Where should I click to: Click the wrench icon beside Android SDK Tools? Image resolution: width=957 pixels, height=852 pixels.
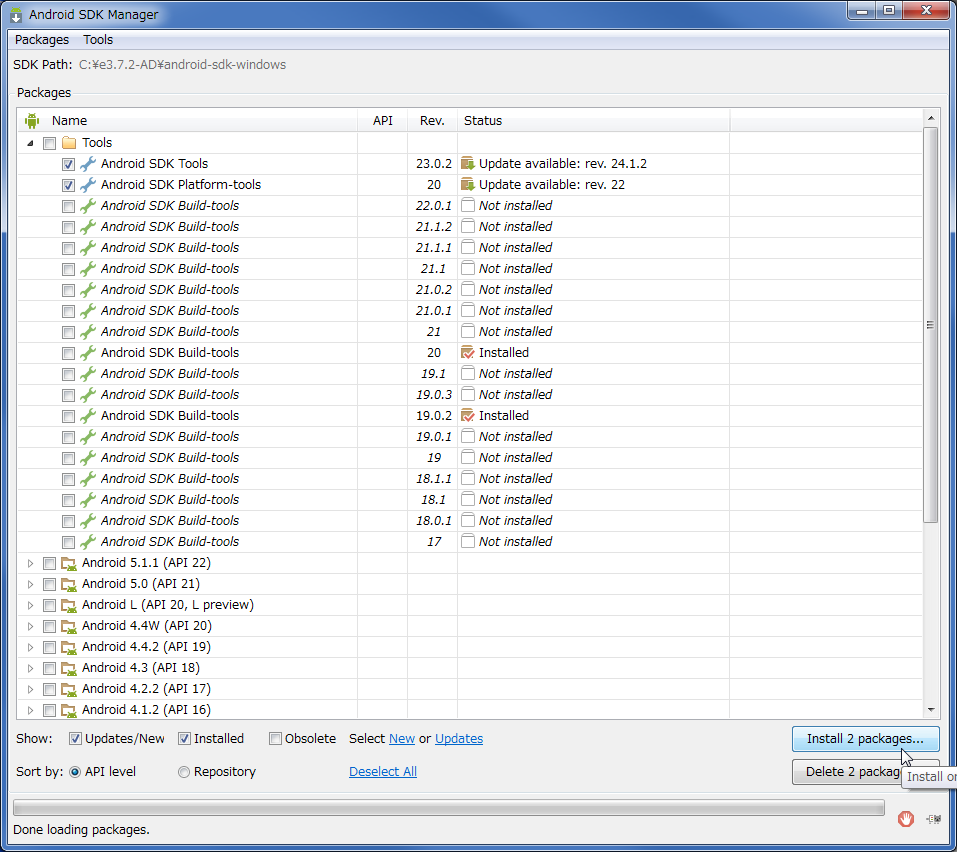point(88,164)
